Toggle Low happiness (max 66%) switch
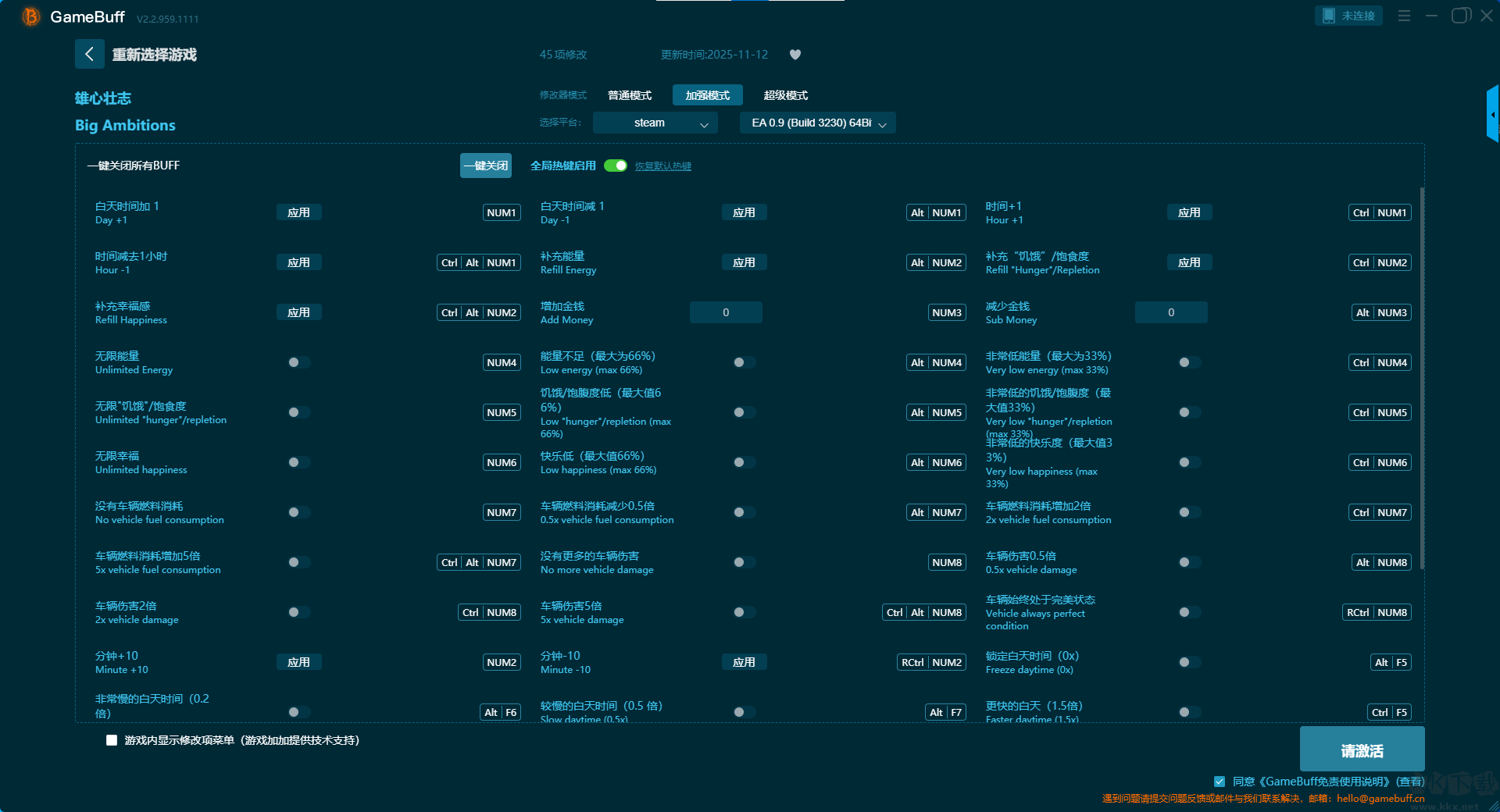The width and height of the screenshot is (1500, 812). pyautogui.click(x=744, y=462)
